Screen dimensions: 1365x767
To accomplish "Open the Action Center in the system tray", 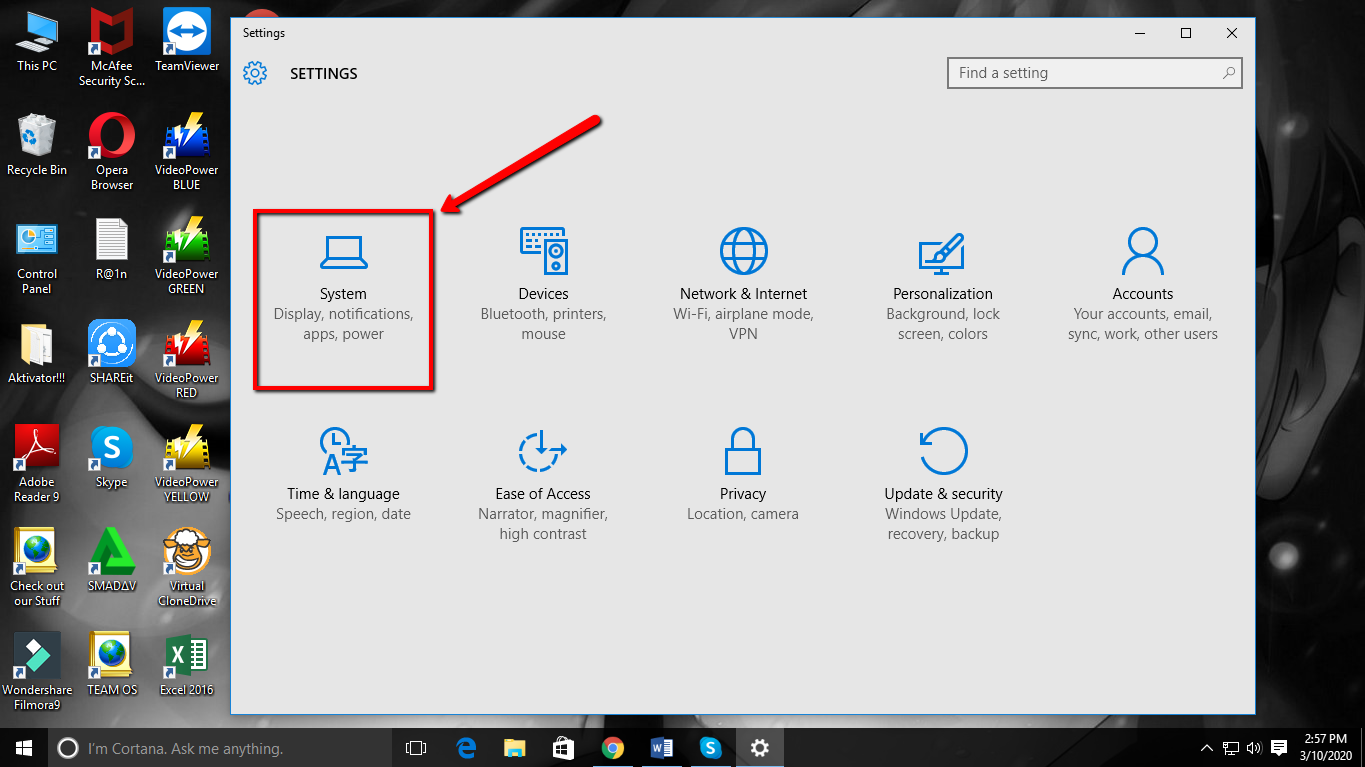I will pyautogui.click(x=1280, y=747).
